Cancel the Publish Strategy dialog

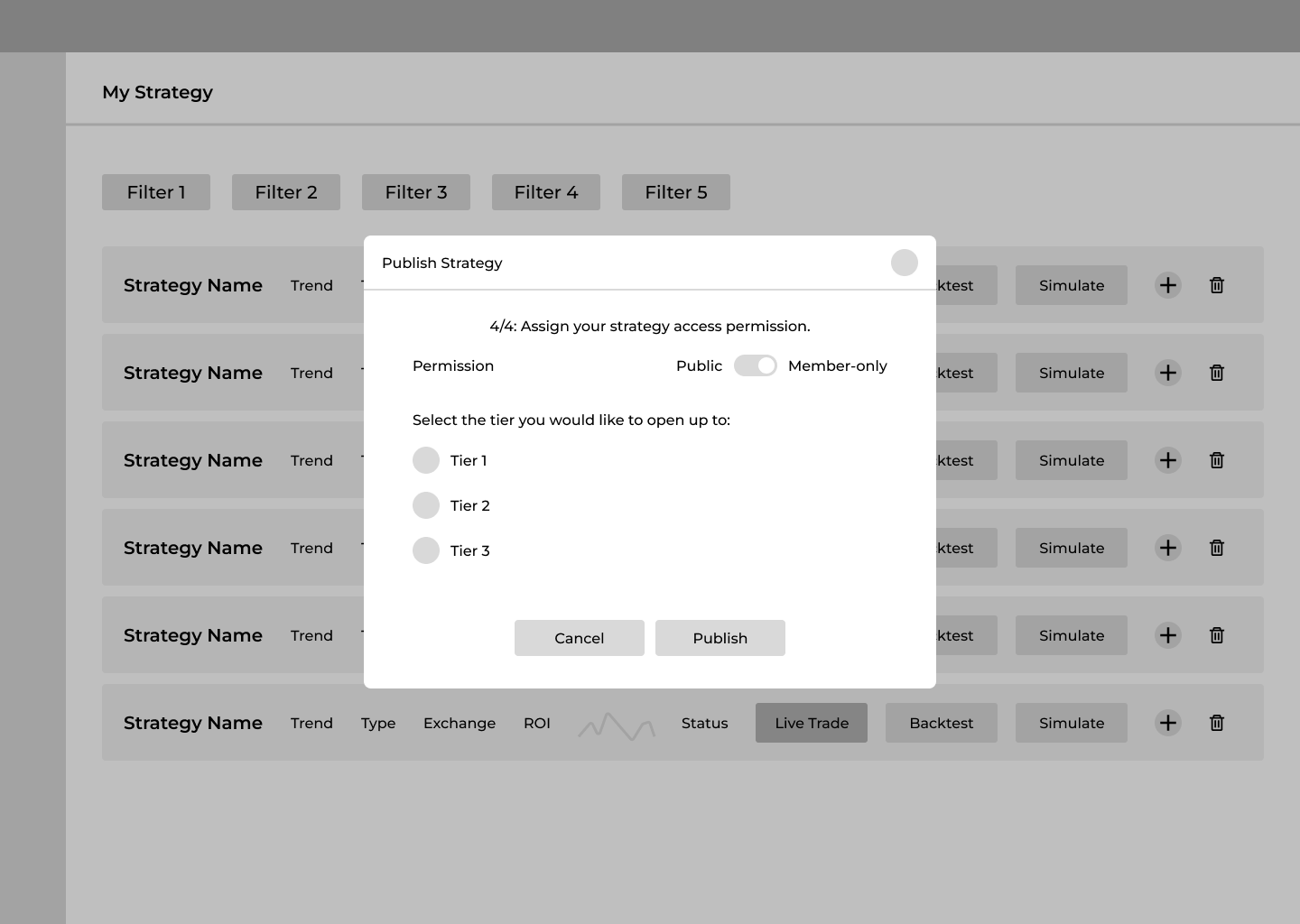[x=579, y=638]
